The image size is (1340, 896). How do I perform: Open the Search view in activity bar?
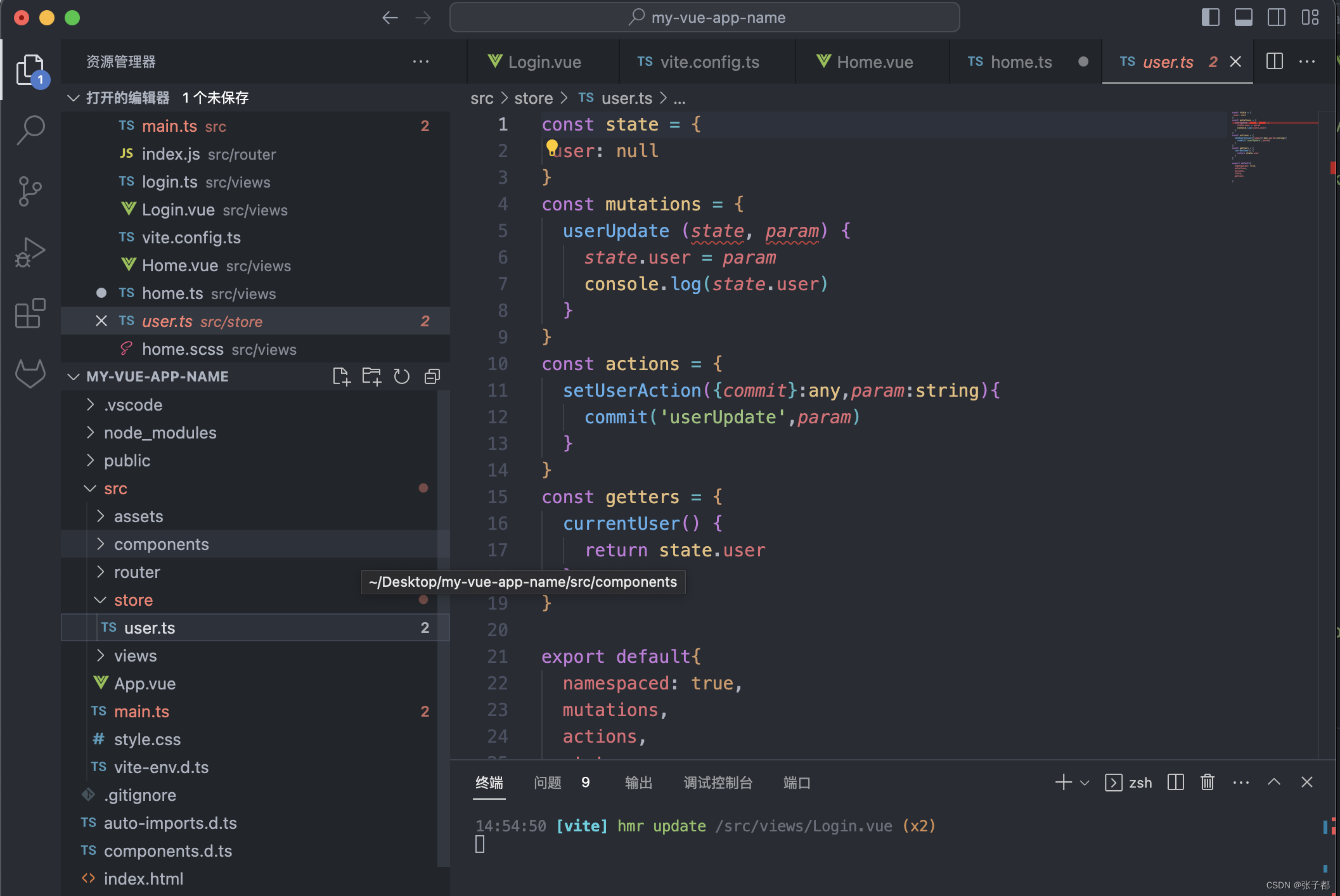pos(30,130)
